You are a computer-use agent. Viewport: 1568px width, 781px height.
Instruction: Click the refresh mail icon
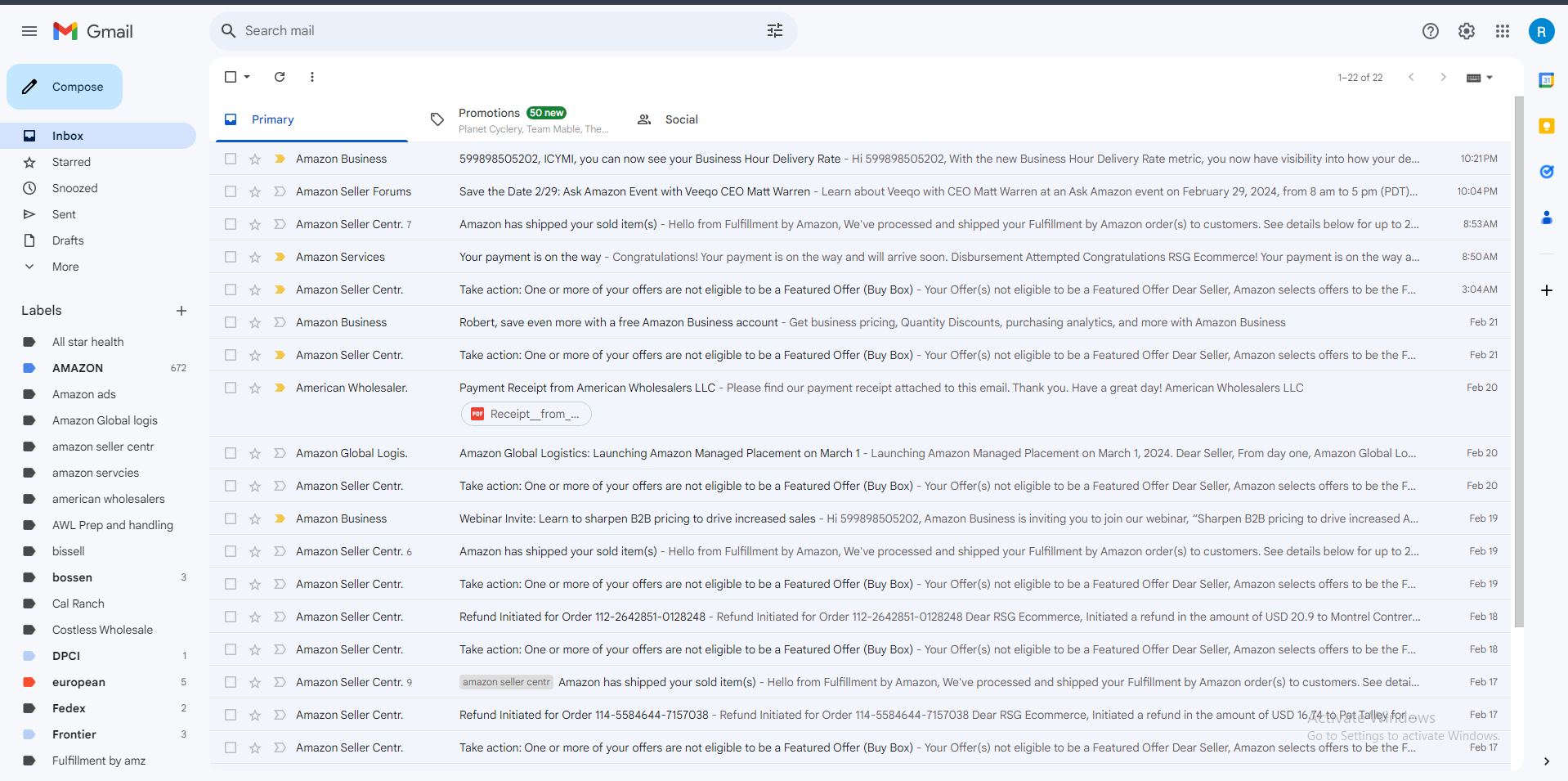(280, 77)
